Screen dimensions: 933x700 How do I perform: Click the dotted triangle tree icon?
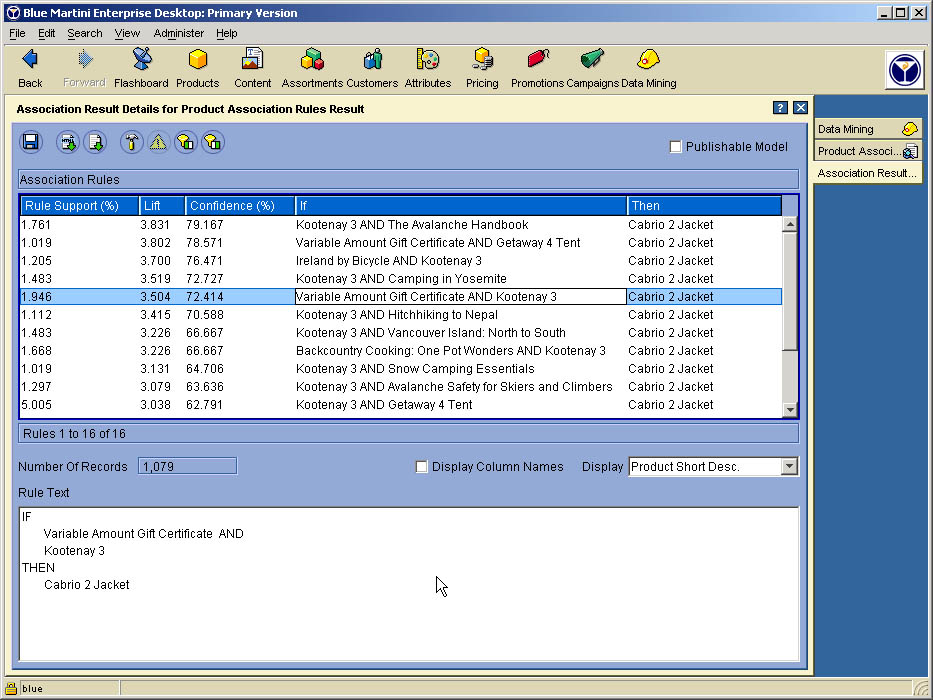[158, 142]
